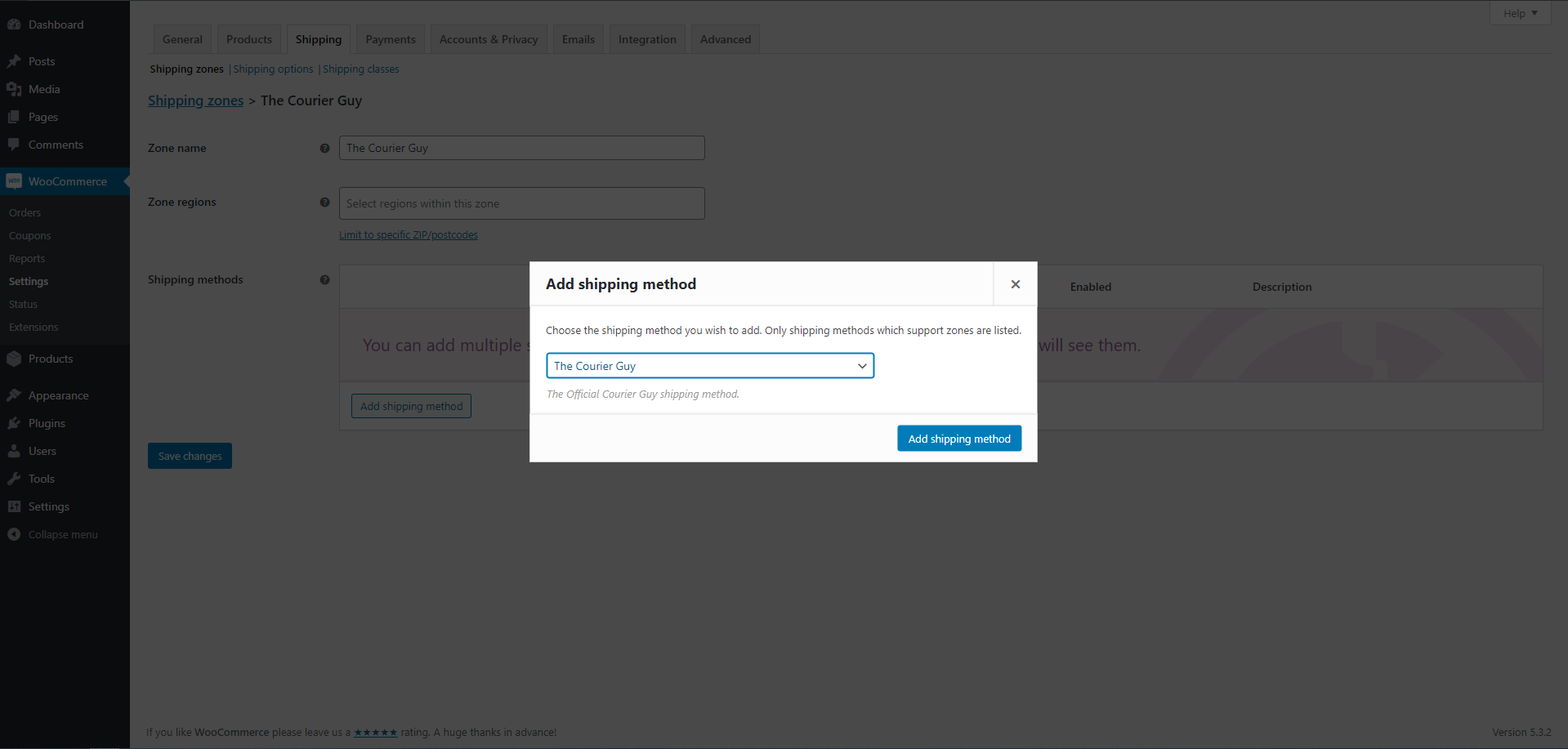
Task: Open Extensions in WooCommerce submenu
Action: click(x=34, y=327)
